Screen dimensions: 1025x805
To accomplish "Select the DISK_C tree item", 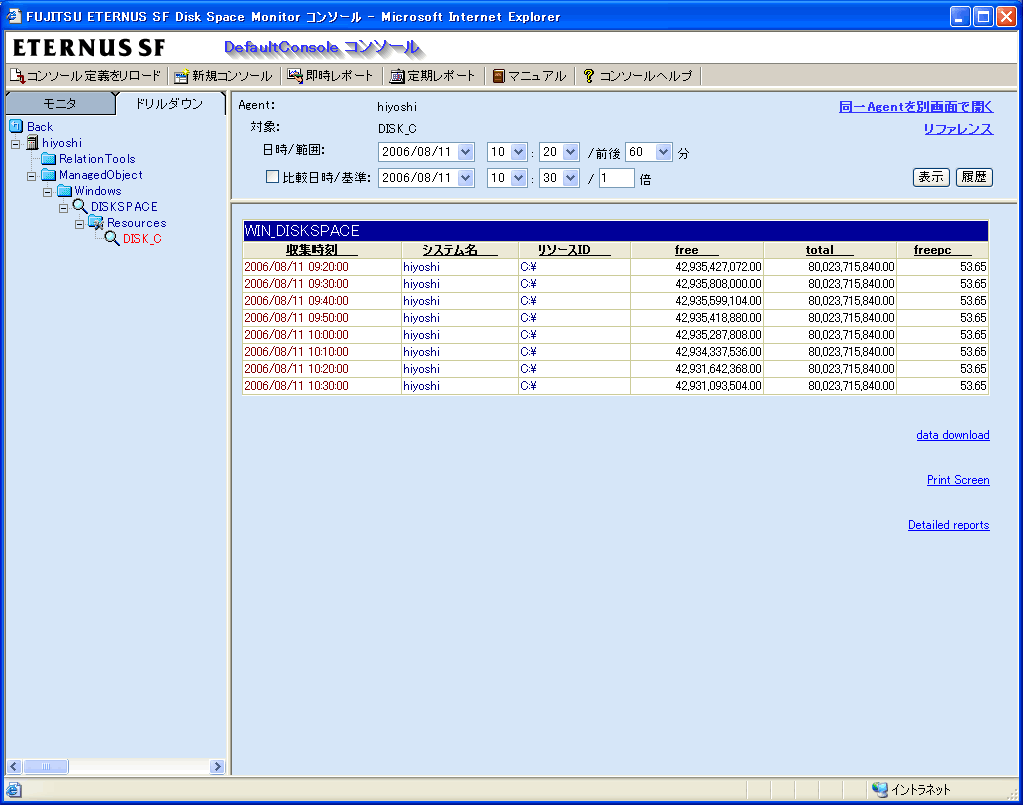I will 142,239.
